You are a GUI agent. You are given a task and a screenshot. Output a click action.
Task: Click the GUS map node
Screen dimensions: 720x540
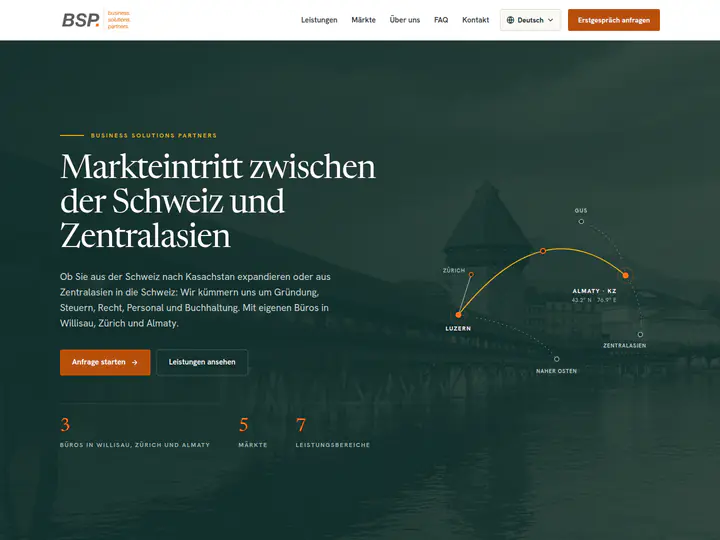point(581,221)
